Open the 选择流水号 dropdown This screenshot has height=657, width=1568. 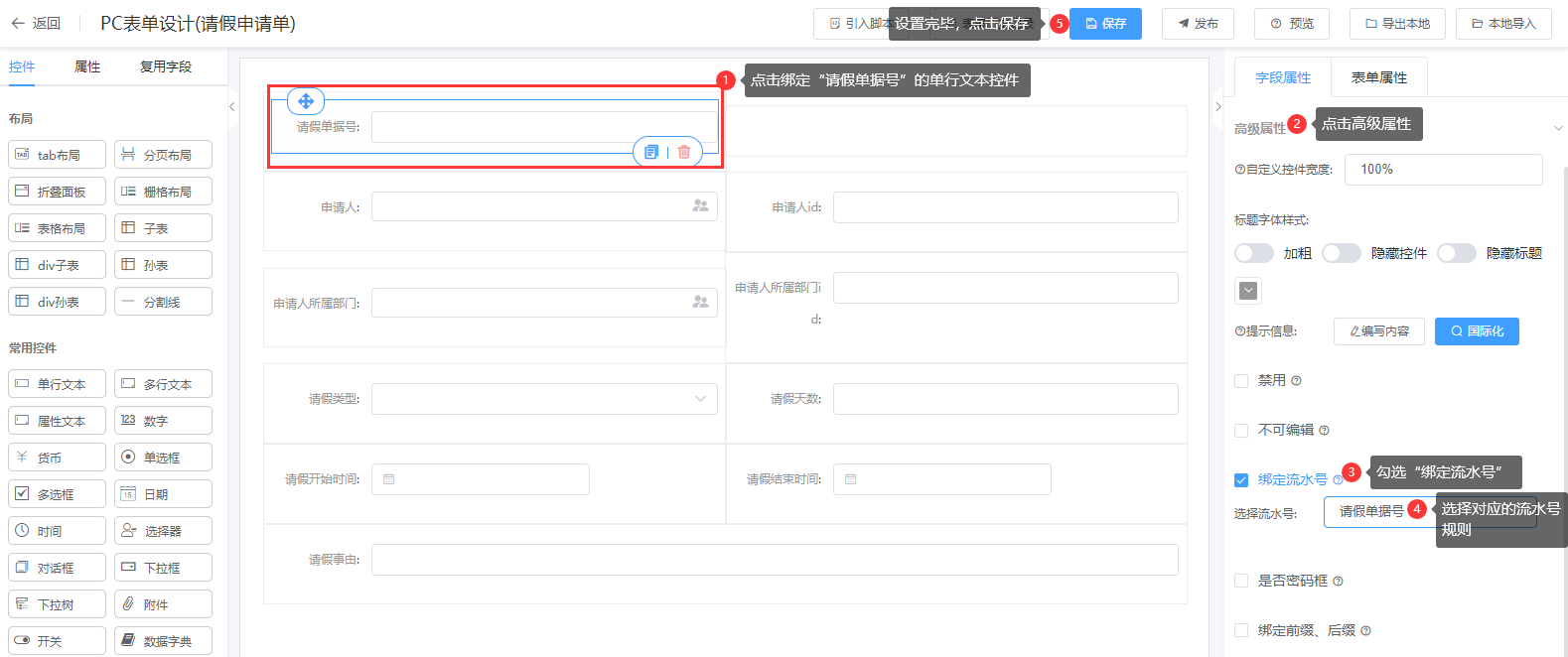[x=1430, y=511]
